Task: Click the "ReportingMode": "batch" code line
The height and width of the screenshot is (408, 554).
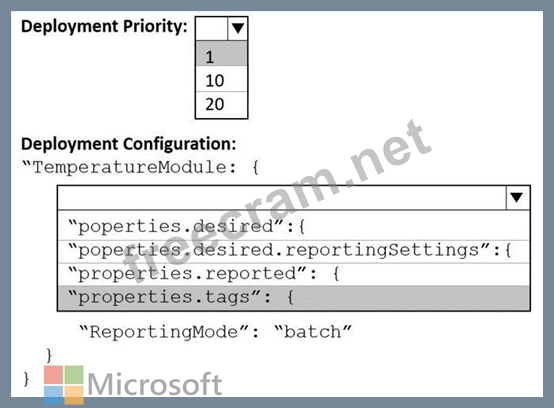Action: pyautogui.click(x=215, y=332)
